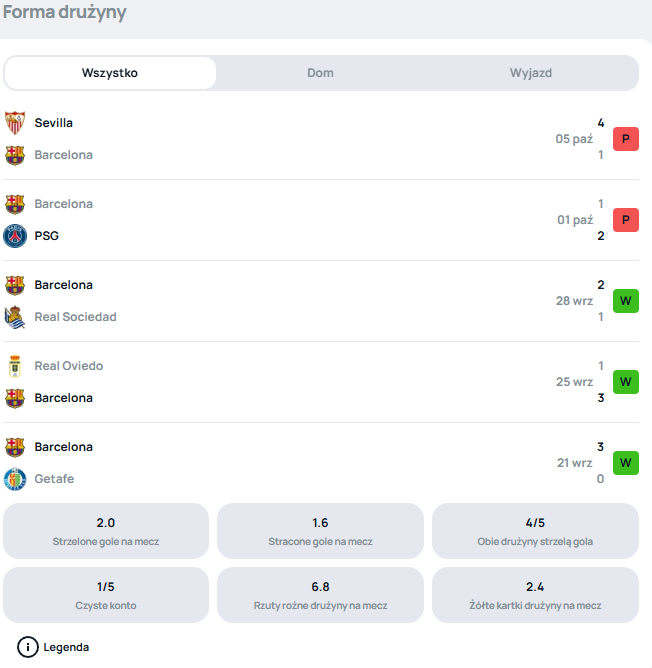Switch to the Dom tab

coord(320,73)
